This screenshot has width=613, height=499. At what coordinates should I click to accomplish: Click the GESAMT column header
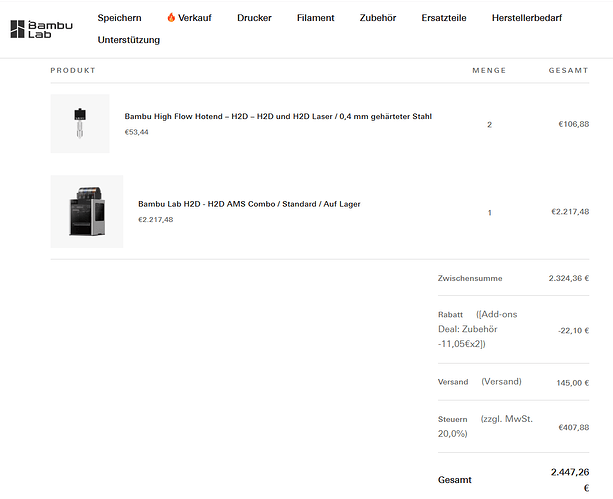[x=568, y=70]
